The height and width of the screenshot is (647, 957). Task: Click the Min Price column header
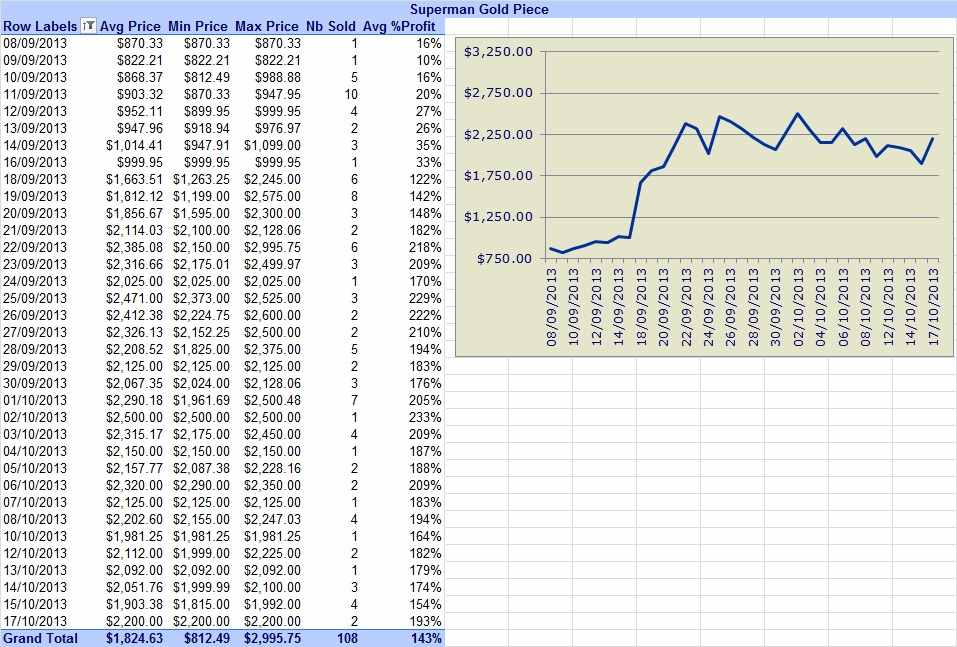(198, 26)
